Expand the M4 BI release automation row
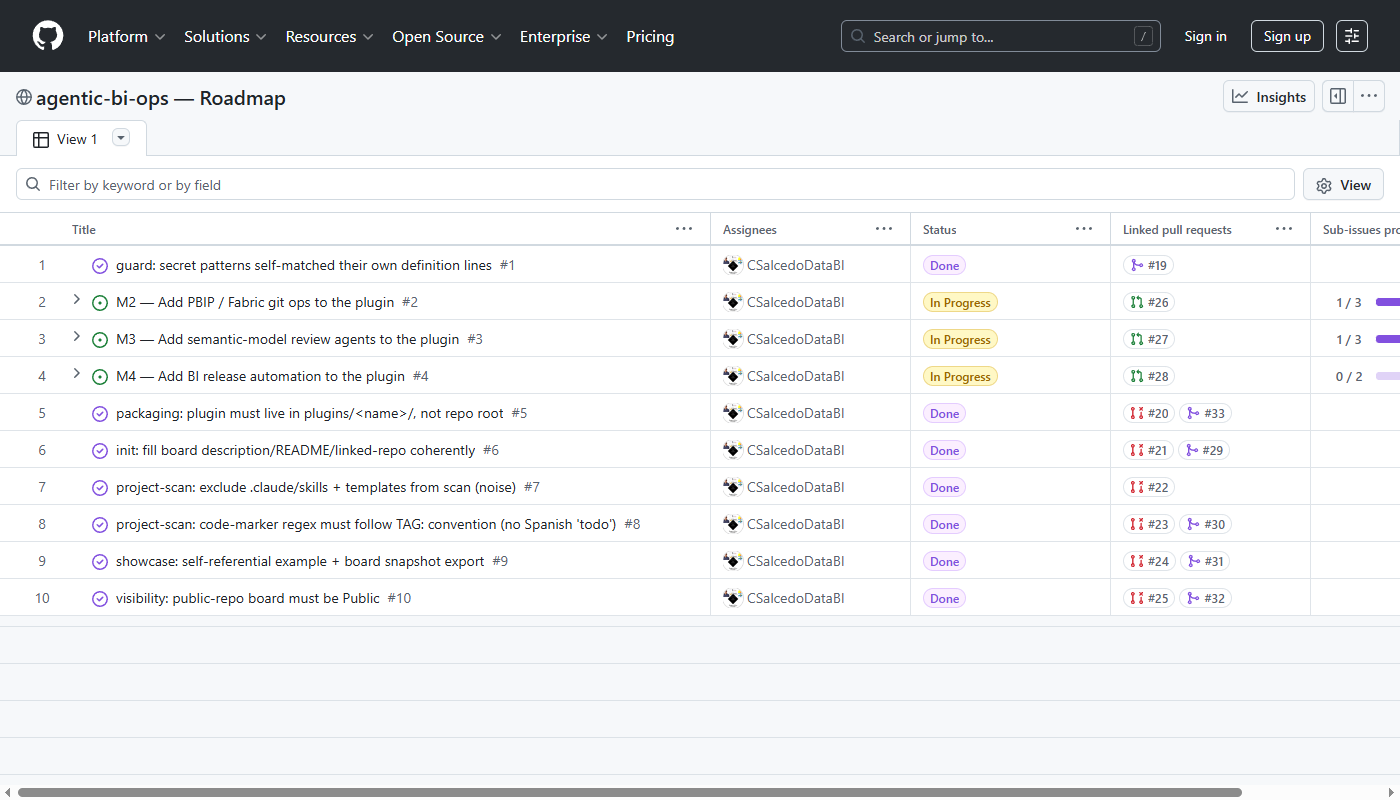This screenshot has height=800, width=1400. pos(77,374)
